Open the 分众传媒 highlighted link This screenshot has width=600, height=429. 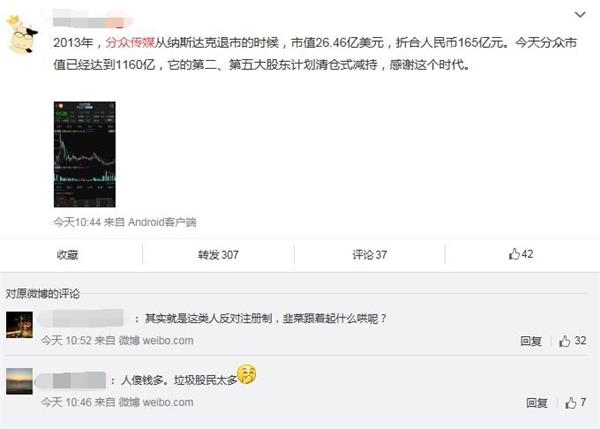[x=130, y=42]
